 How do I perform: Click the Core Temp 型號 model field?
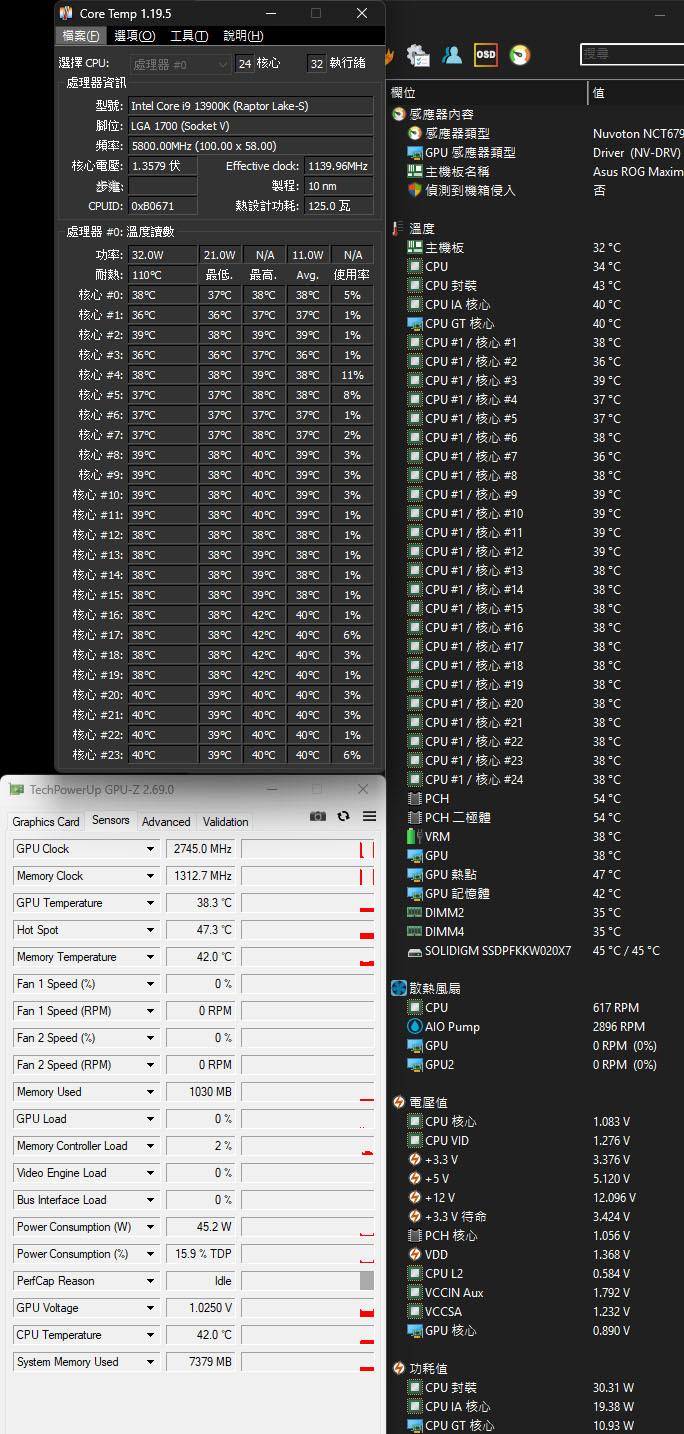[x=250, y=105]
